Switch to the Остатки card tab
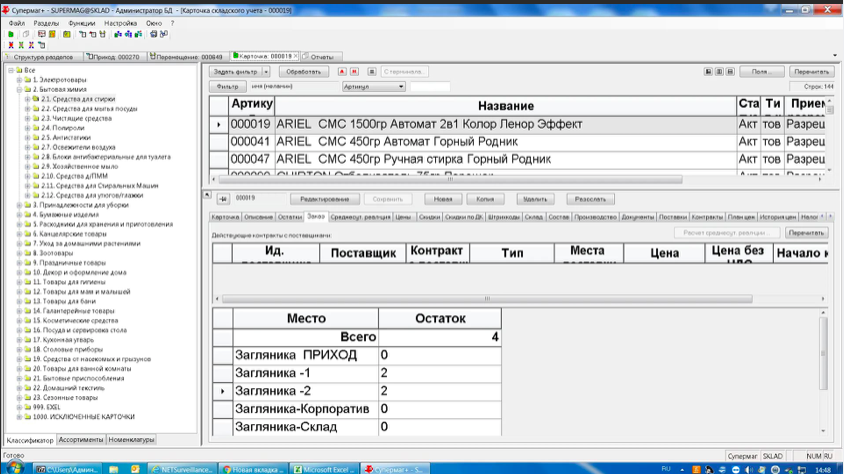 tap(289, 216)
